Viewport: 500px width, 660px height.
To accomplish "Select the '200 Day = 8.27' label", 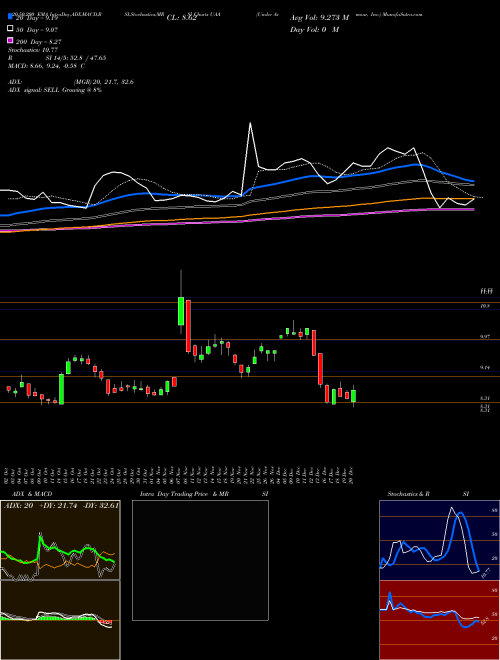I will (38, 42).
